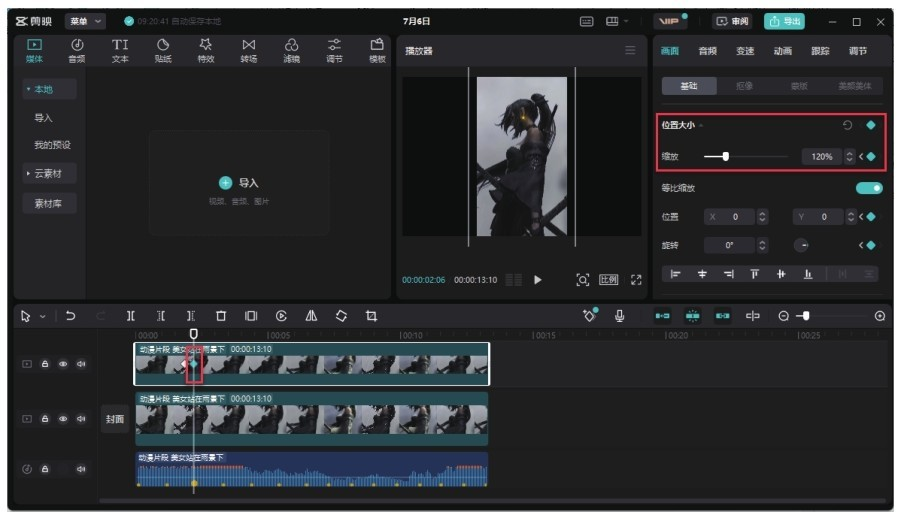Image resolution: width=901 pixels, height=518 pixels.
Task: Select the 基础 basic sub-tab
Action: tap(689, 86)
